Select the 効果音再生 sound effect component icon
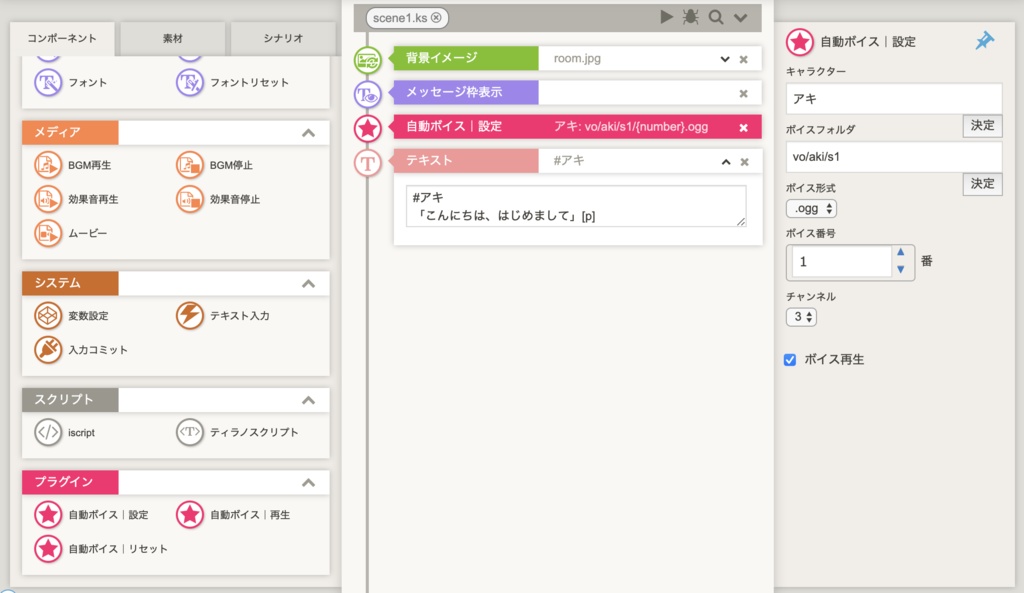The width and height of the screenshot is (1024, 593). coord(48,198)
